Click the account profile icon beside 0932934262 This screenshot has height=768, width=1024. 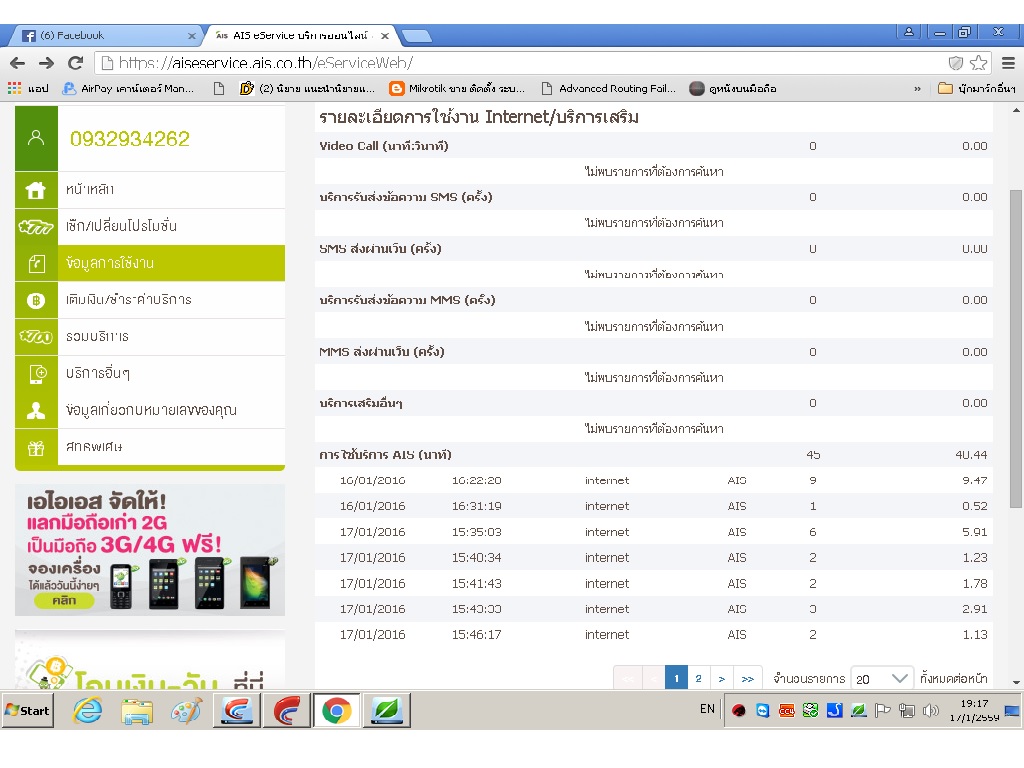coord(36,138)
